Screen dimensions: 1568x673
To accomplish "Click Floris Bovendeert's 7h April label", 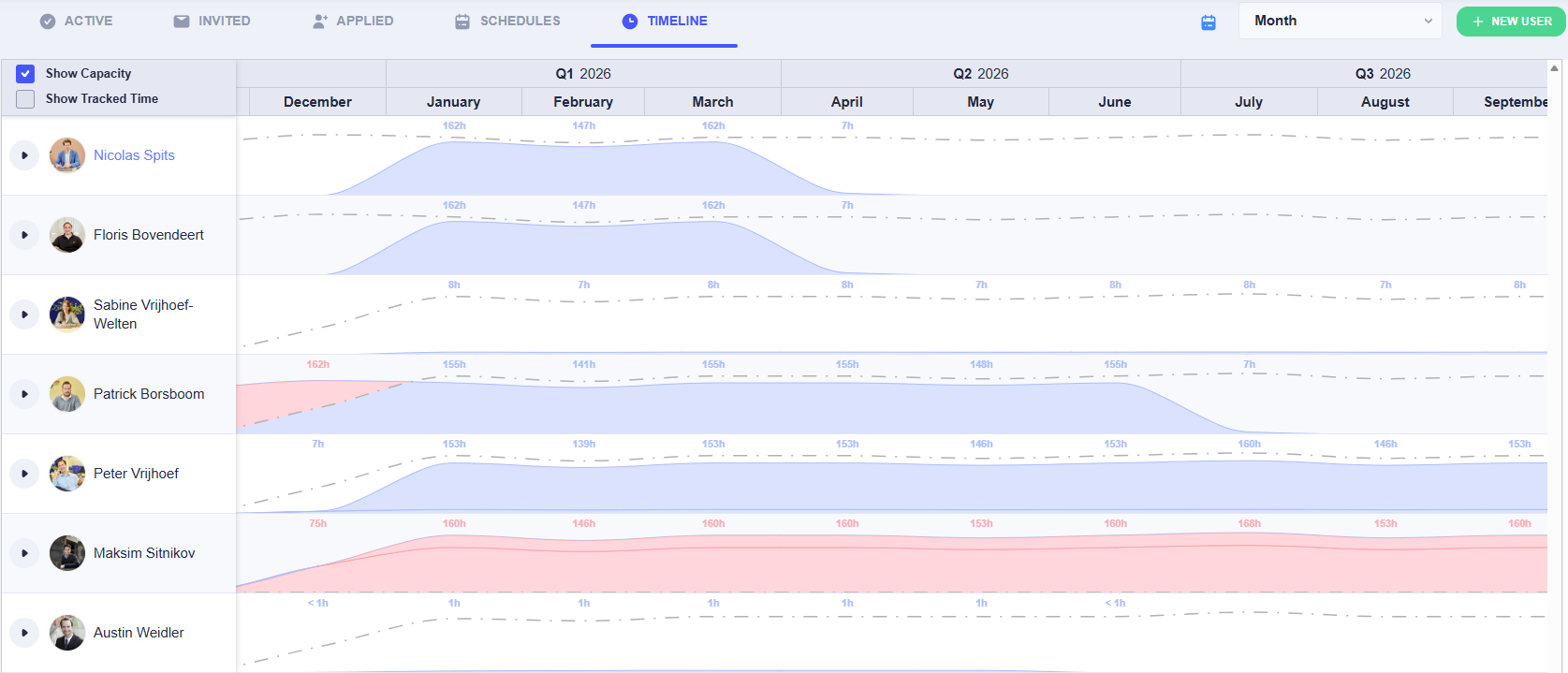I will [x=847, y=205].
